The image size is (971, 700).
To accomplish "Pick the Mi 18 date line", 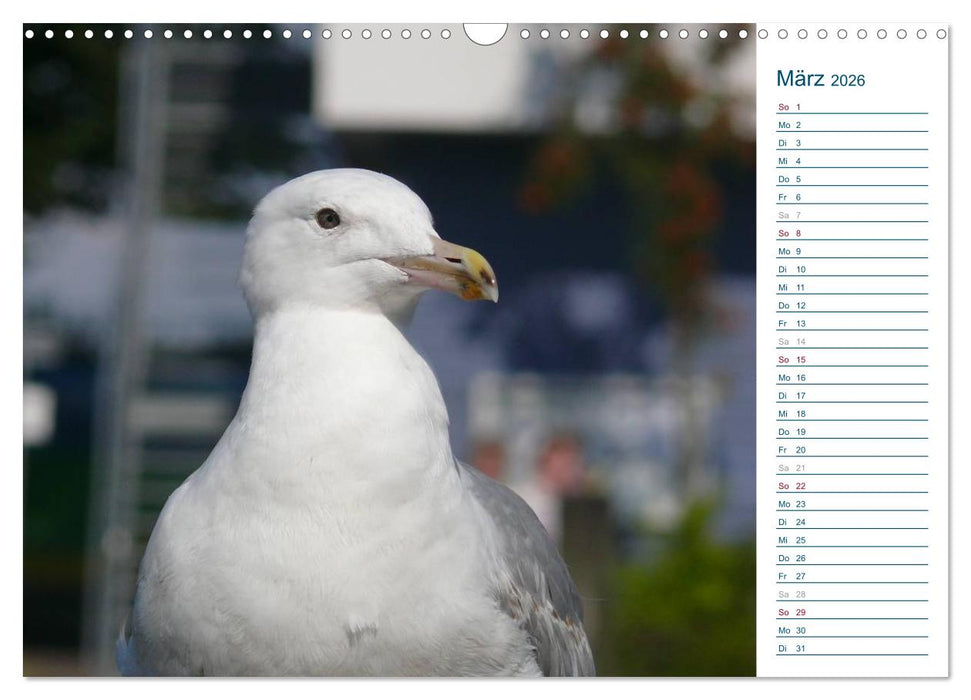I will 851,414.
